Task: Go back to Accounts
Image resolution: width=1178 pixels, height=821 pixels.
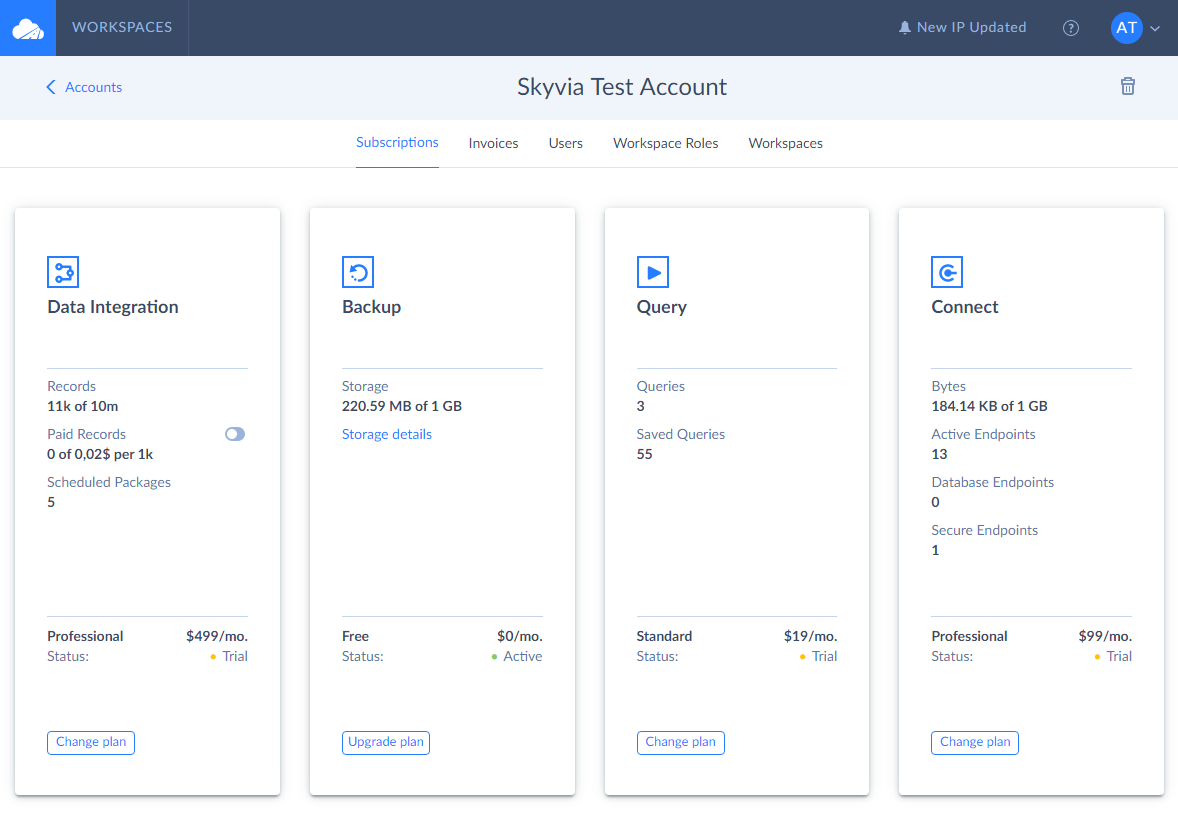Action: pyautogui.click(x=93, y=87)
